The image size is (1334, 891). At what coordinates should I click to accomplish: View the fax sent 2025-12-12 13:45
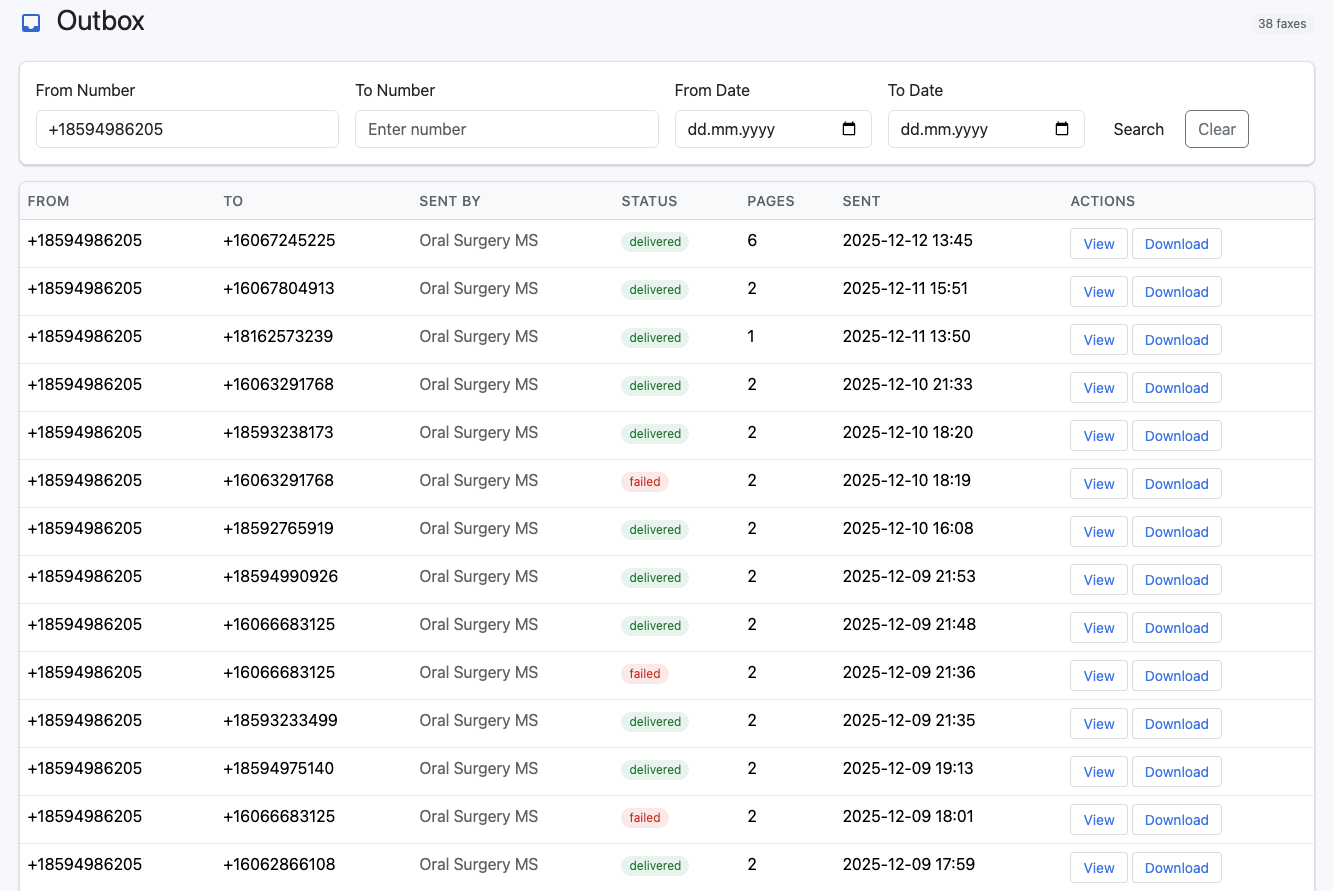pyautogui.click(x=1098, y=244)
